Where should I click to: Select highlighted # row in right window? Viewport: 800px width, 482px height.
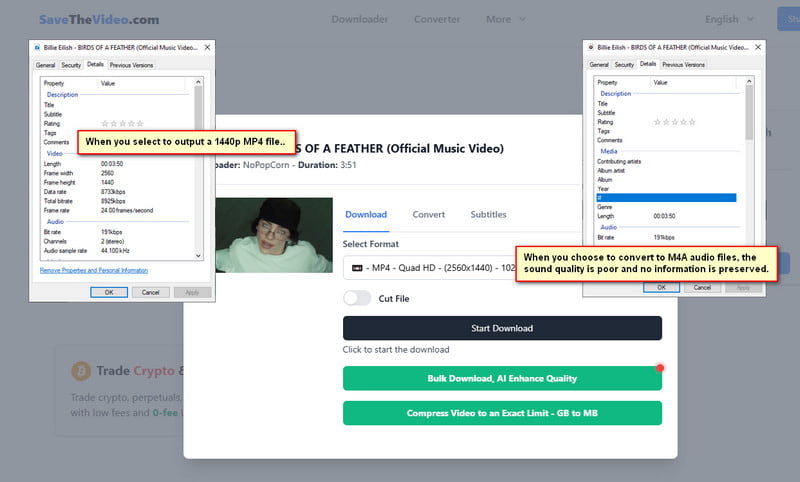click(666, 198)
